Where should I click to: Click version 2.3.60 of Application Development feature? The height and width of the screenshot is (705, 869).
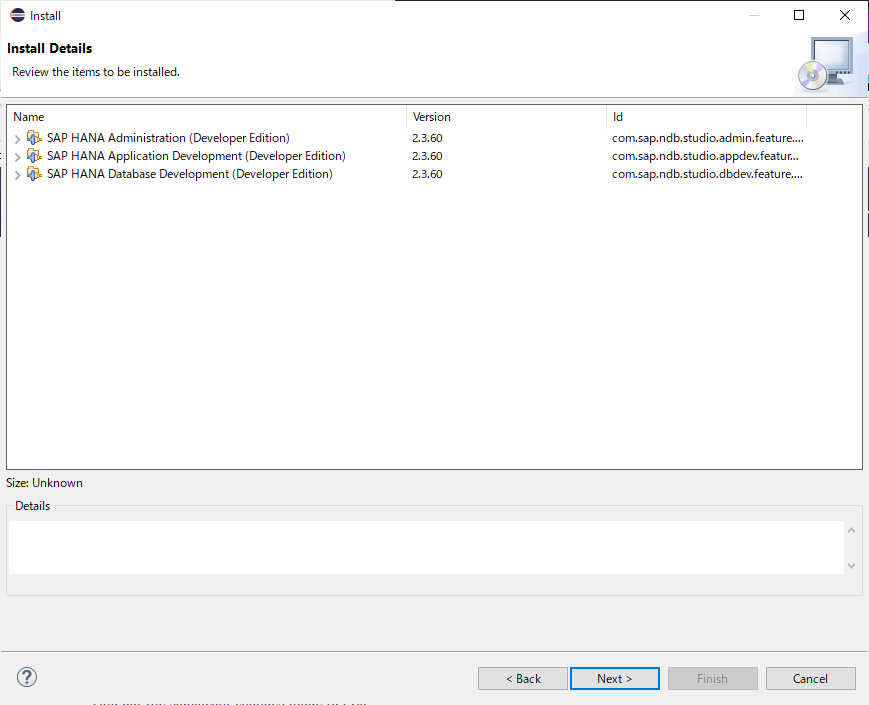point(427,156)
